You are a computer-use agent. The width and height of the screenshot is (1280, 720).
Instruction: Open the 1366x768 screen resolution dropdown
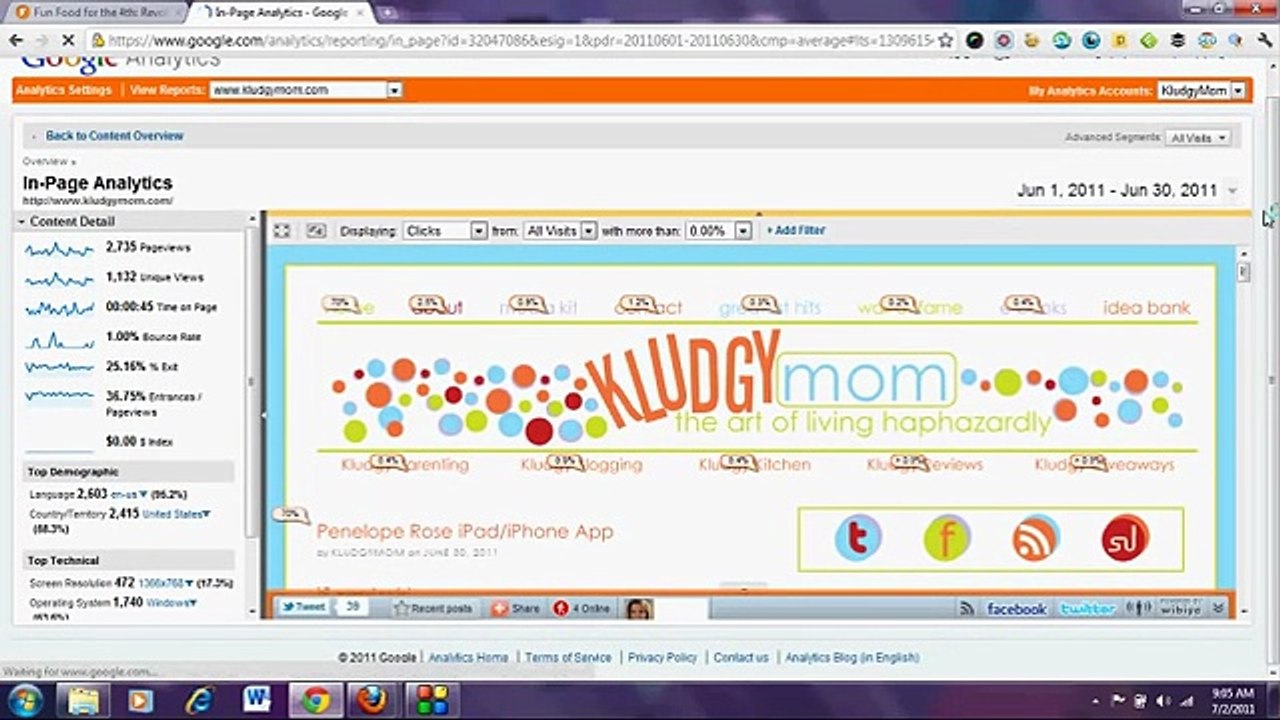(x=166, y=583)
